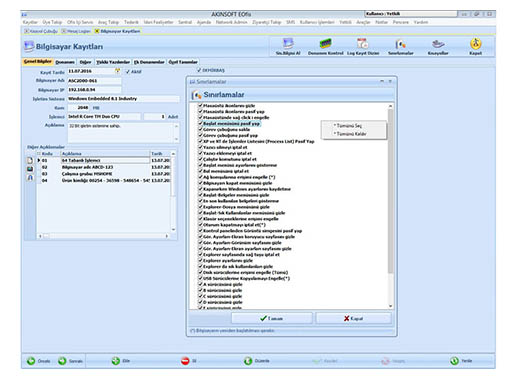
Task: Open the Kayıtlar menu
Action: pyautogui.click(x=30, y=22)
